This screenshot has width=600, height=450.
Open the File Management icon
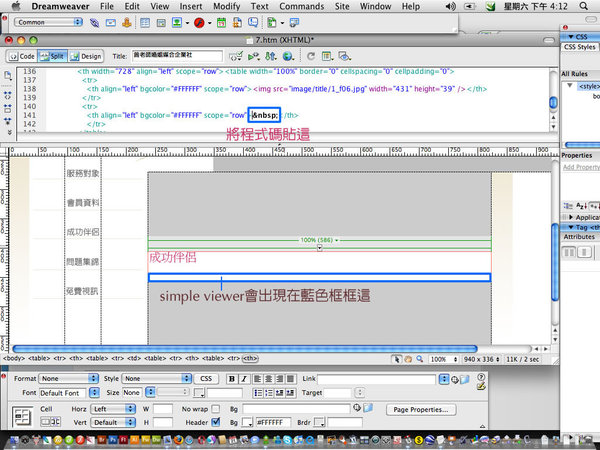pyautogui.click(x=271, y=57)
